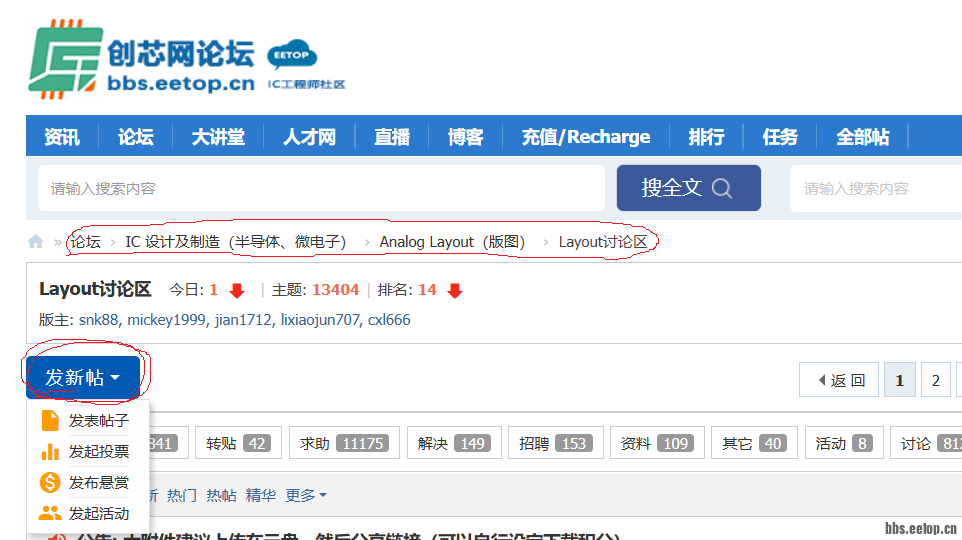The image size is (962, 540).
Task: Open the 更多 sorting dropdown
Action: point(306,495)
